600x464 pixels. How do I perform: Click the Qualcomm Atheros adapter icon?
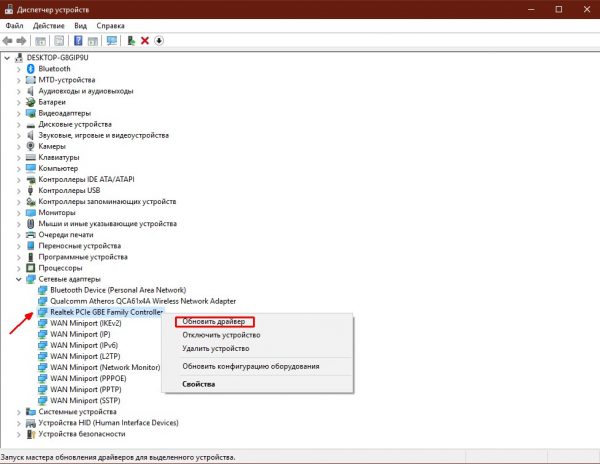coord(42,301)
